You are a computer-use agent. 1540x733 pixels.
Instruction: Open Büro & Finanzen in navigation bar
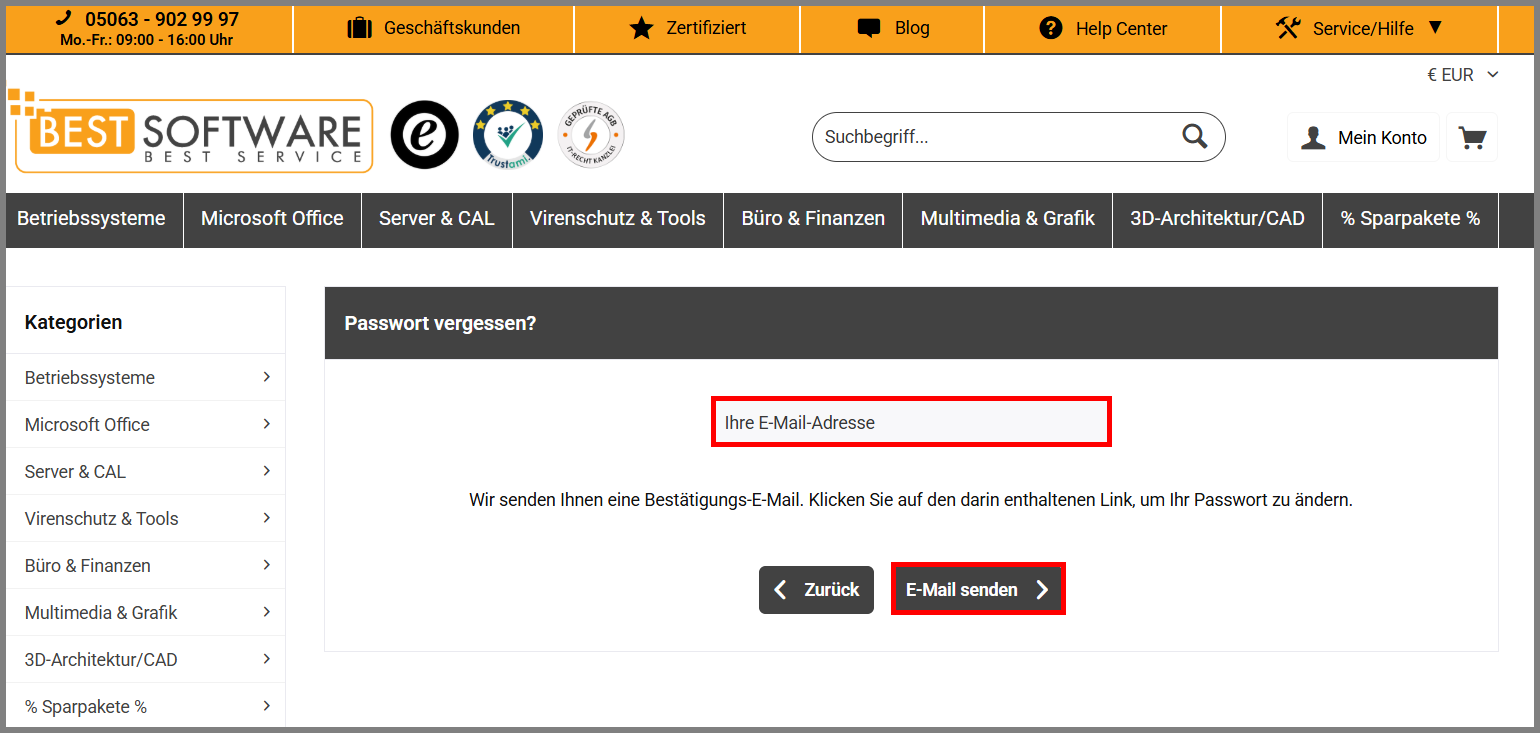click(813, 219)
